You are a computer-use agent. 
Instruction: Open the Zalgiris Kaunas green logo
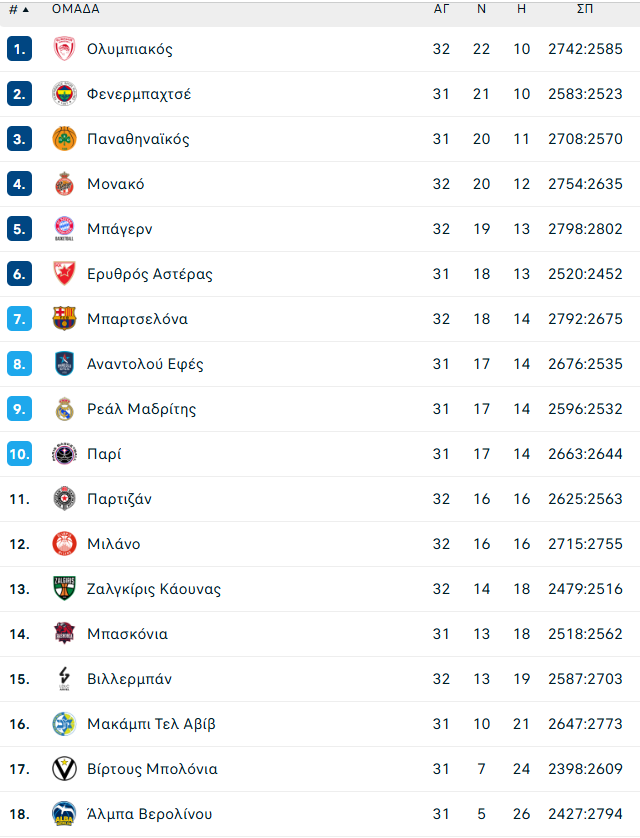pos(64,588)
